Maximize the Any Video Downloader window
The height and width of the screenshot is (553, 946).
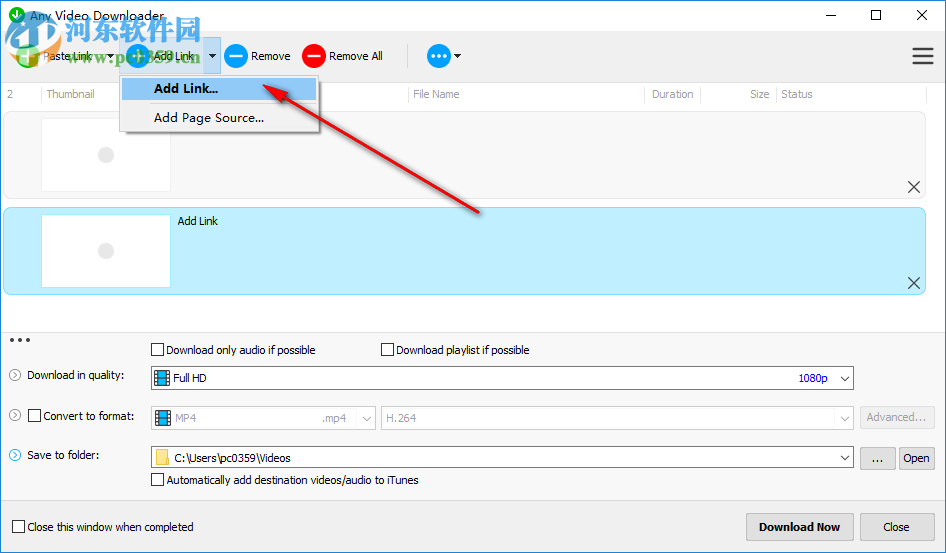coord(876,15)
